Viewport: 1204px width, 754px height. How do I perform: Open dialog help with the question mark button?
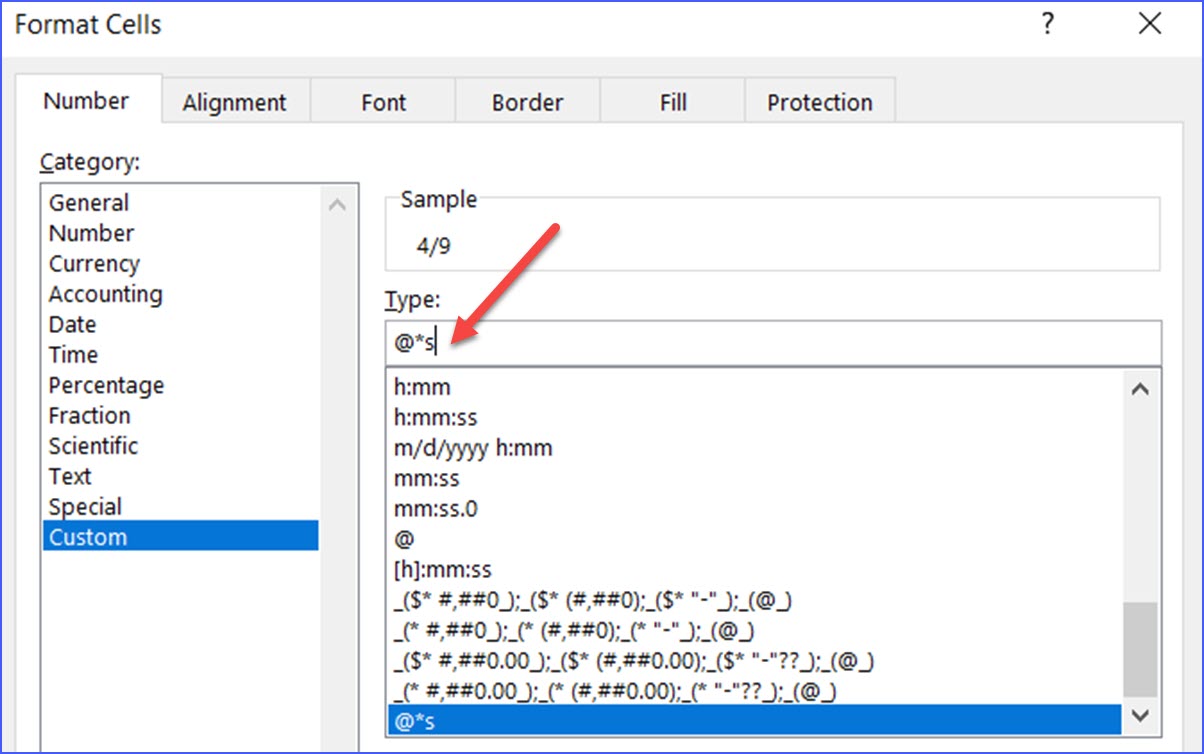tap(1048, 24)
